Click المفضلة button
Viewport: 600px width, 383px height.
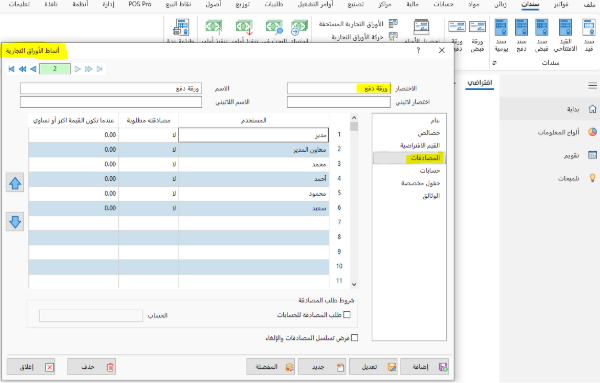271,367
